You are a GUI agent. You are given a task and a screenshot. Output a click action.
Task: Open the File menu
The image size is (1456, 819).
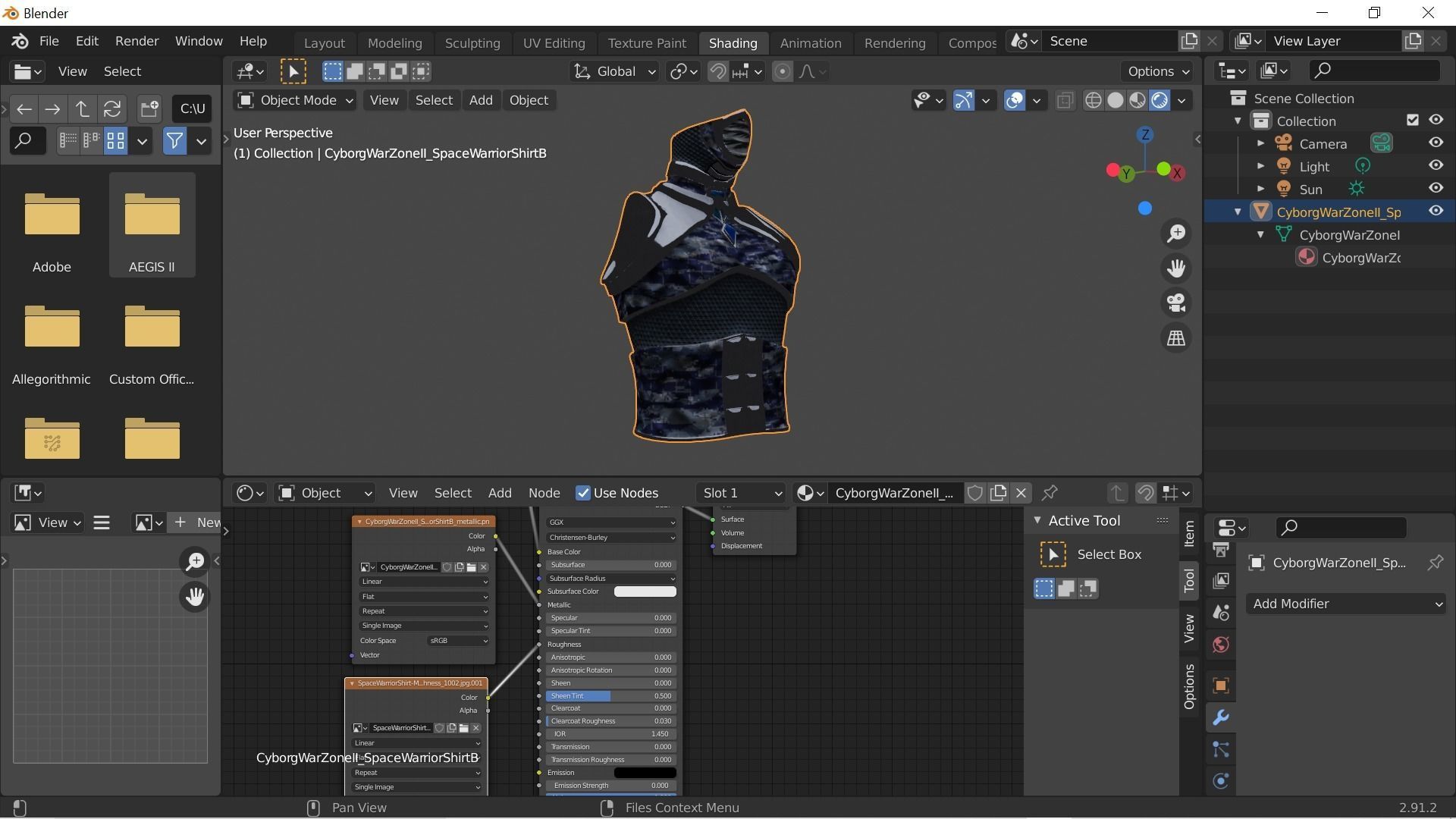[49, 41]
